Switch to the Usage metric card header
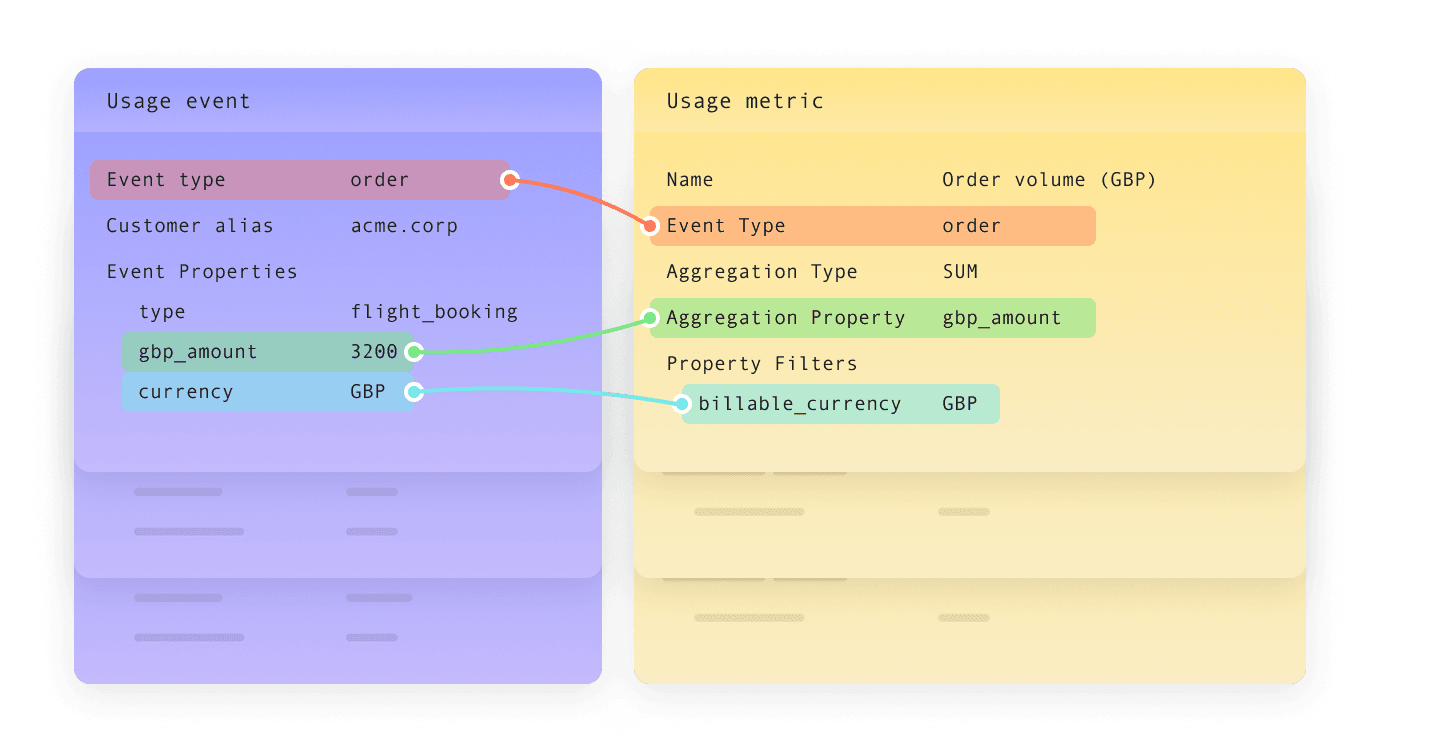This screenshot has width=1434, height=754. point(745,100)
